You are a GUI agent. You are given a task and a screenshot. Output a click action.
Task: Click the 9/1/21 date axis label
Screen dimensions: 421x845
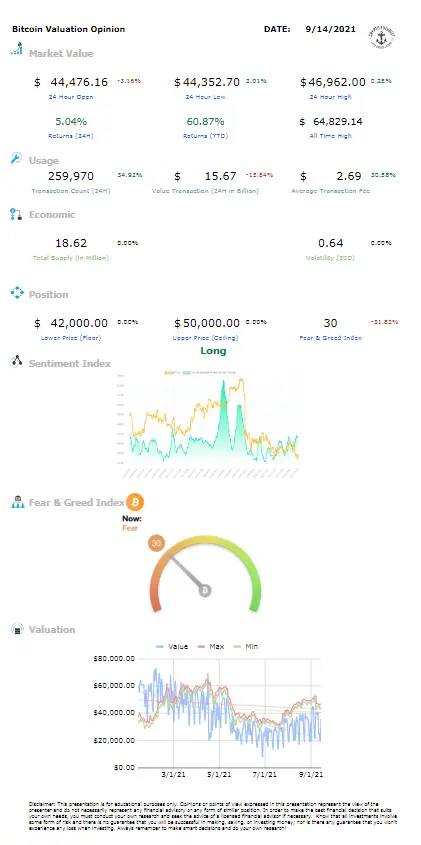point(312,775)
